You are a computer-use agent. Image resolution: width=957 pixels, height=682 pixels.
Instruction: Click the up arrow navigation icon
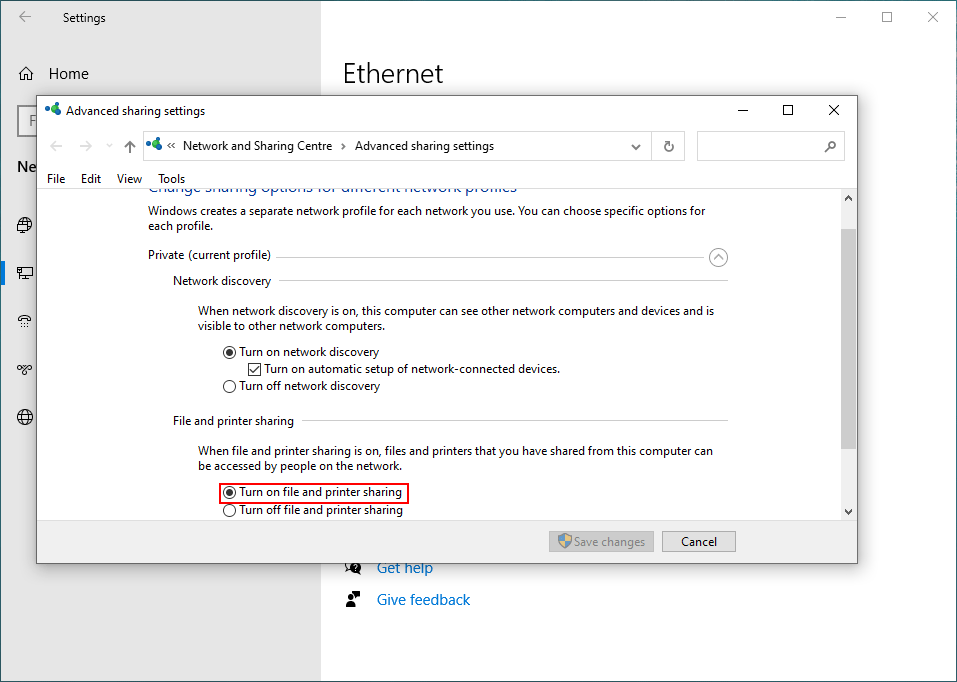[129, 145]
